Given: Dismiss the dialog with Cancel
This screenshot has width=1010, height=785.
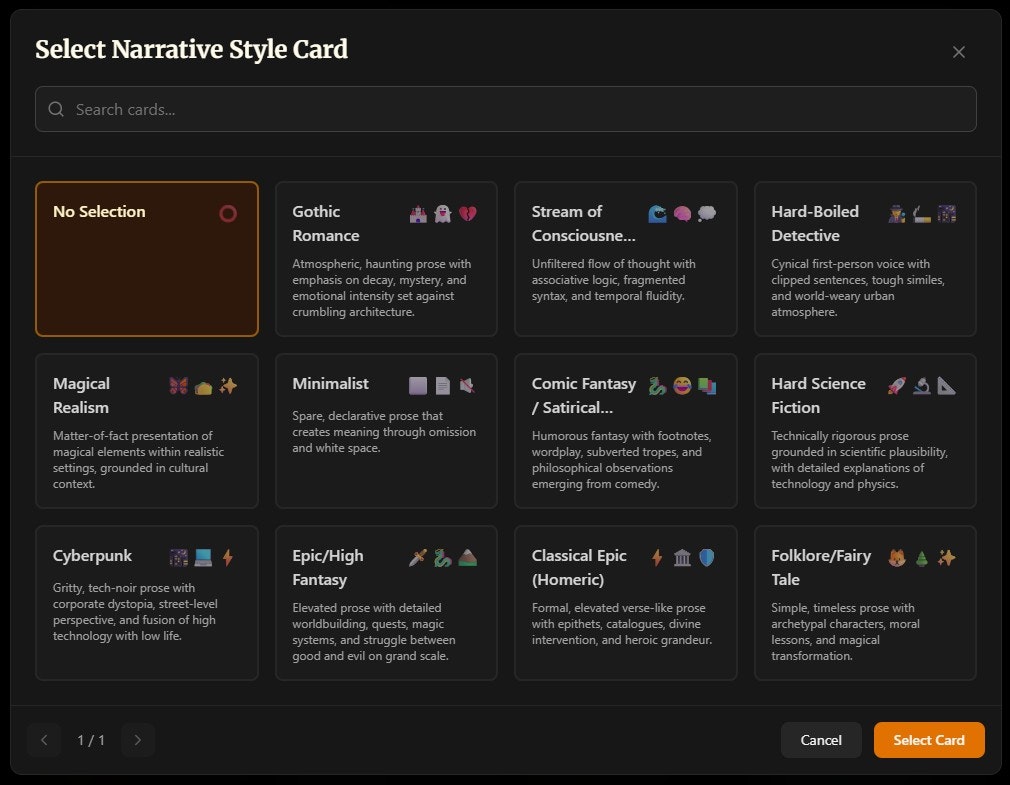Looking at the screenshot, I should pos(821,740).
